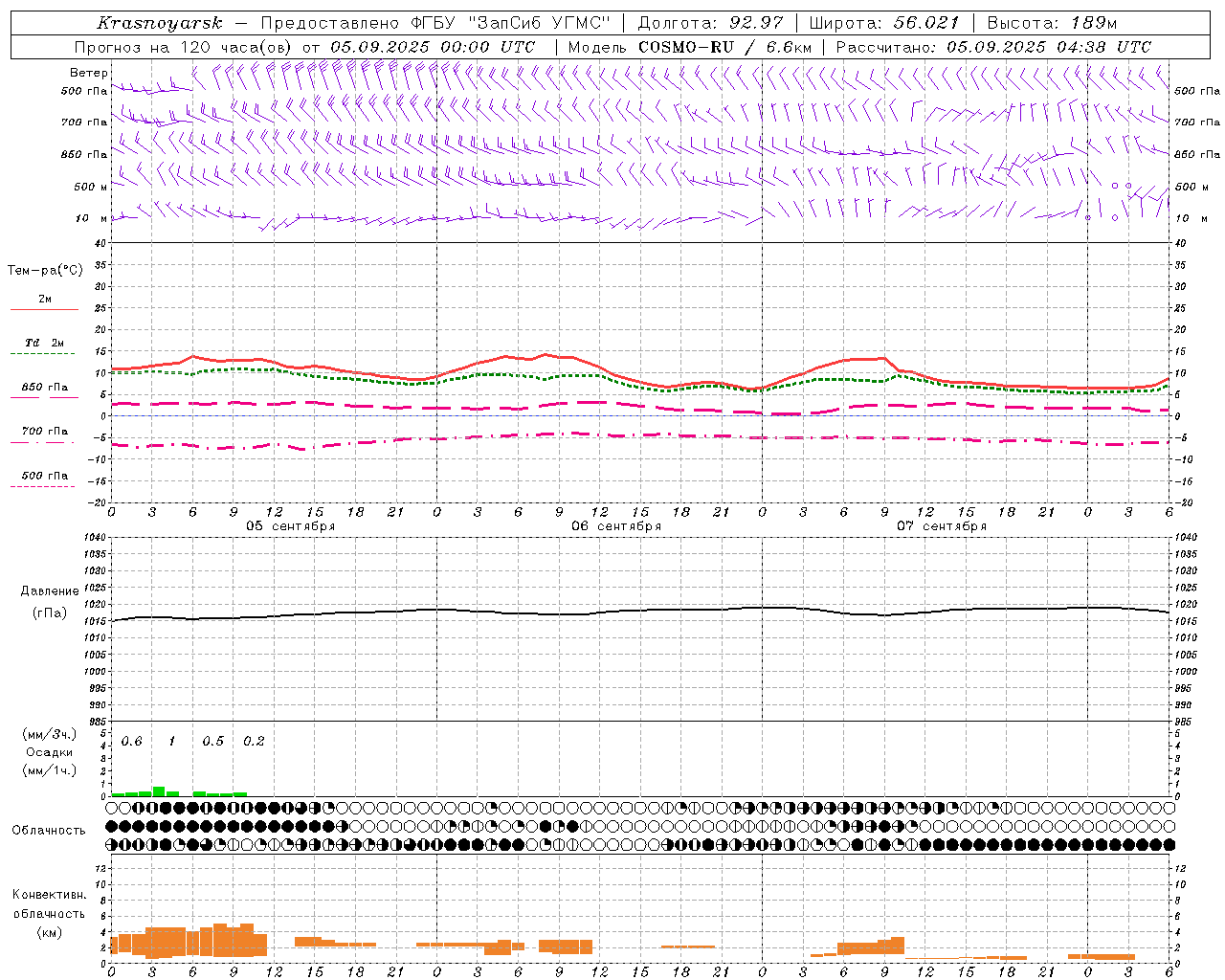Screen dimensions: 1225x980
Task: Click the 'Ветер' wind panel label
Action: (89, 73)
